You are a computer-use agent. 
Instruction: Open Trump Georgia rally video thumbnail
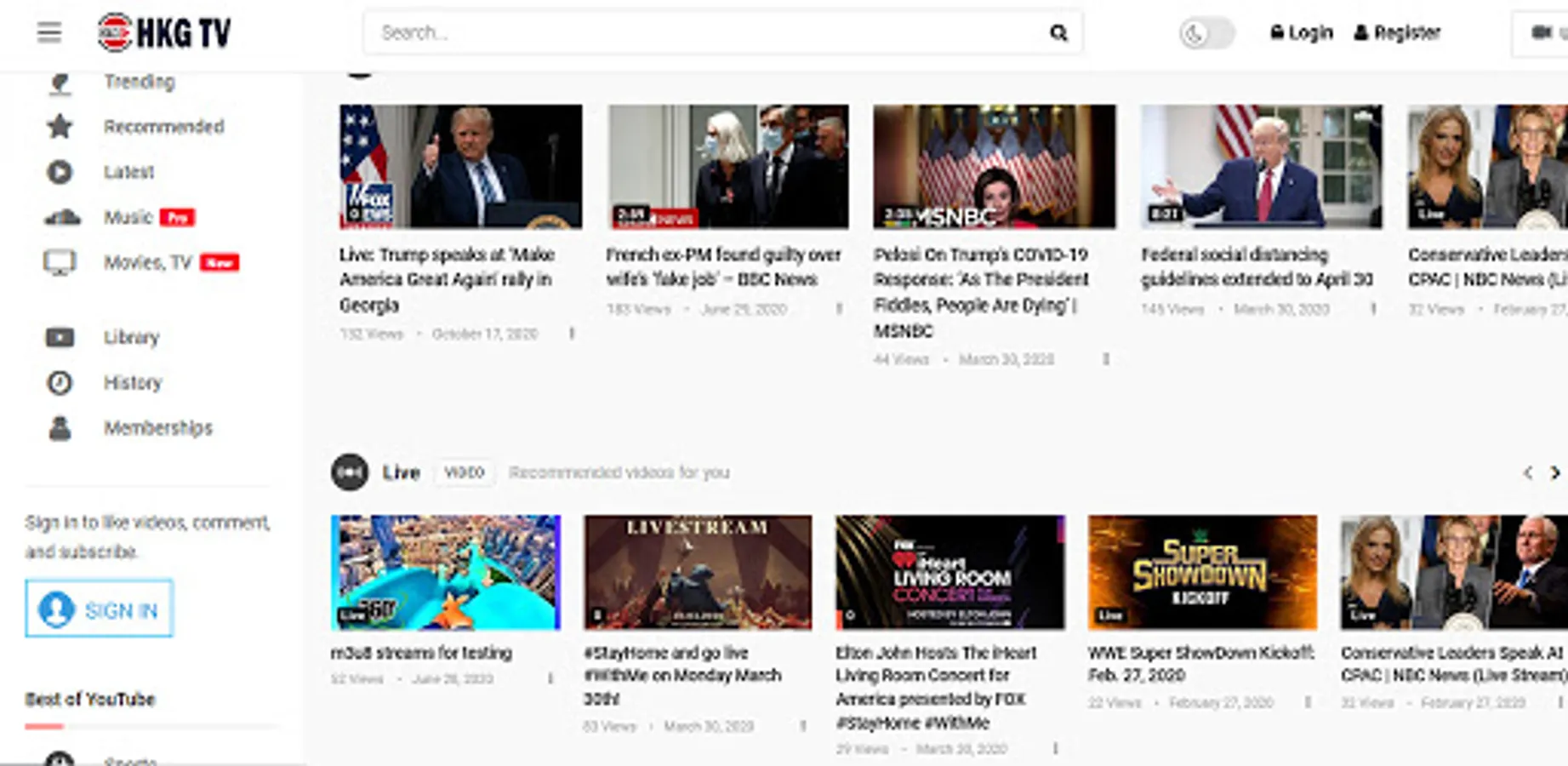click(x=461, y=167)
